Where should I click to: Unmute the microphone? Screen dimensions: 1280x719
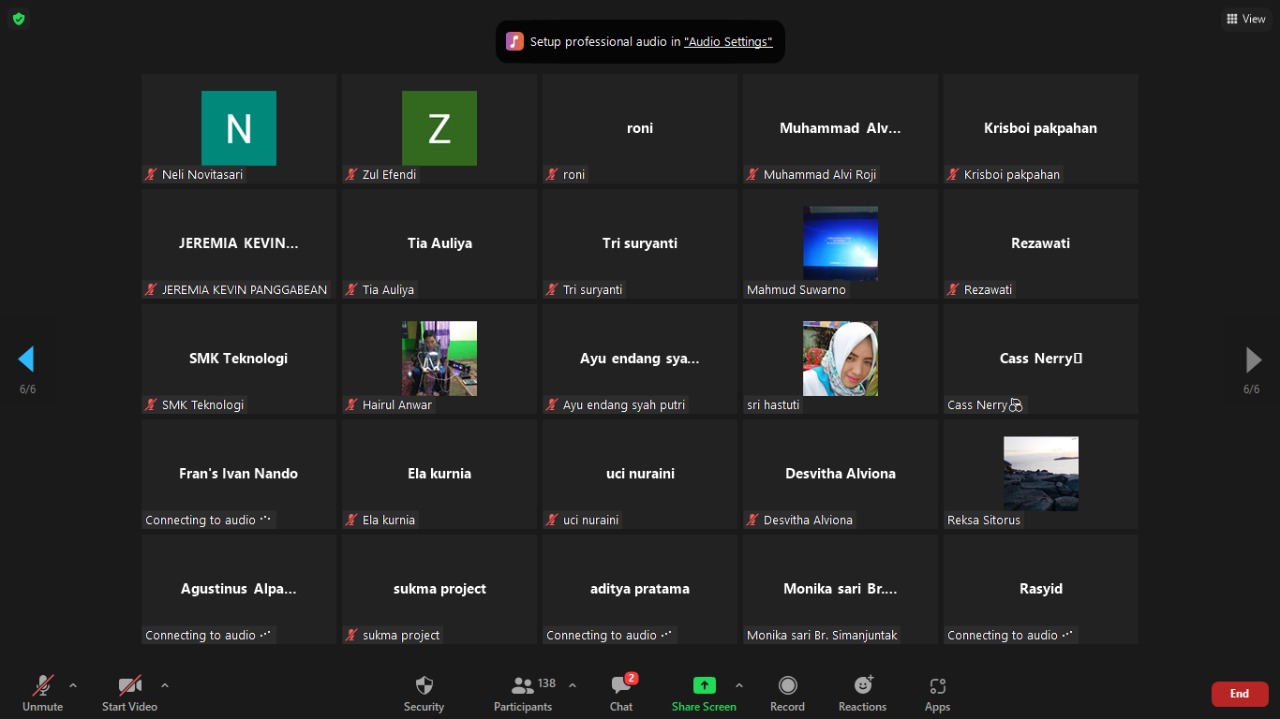[42, 693]
